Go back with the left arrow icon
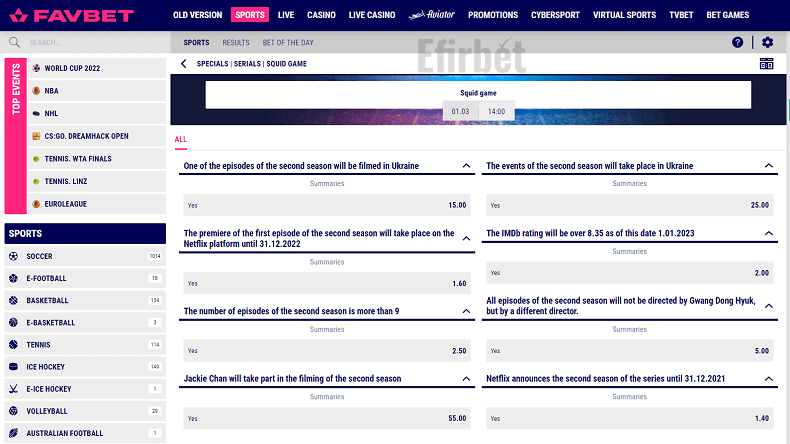 pos(183,64)
